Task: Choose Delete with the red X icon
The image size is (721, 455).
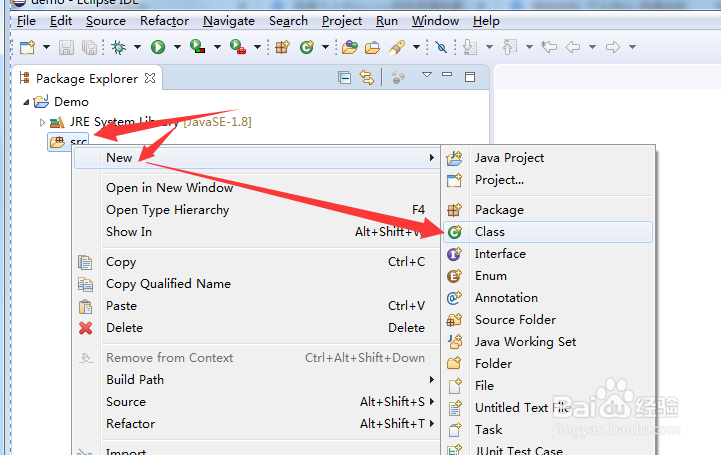Action: [x=257, y=328]
